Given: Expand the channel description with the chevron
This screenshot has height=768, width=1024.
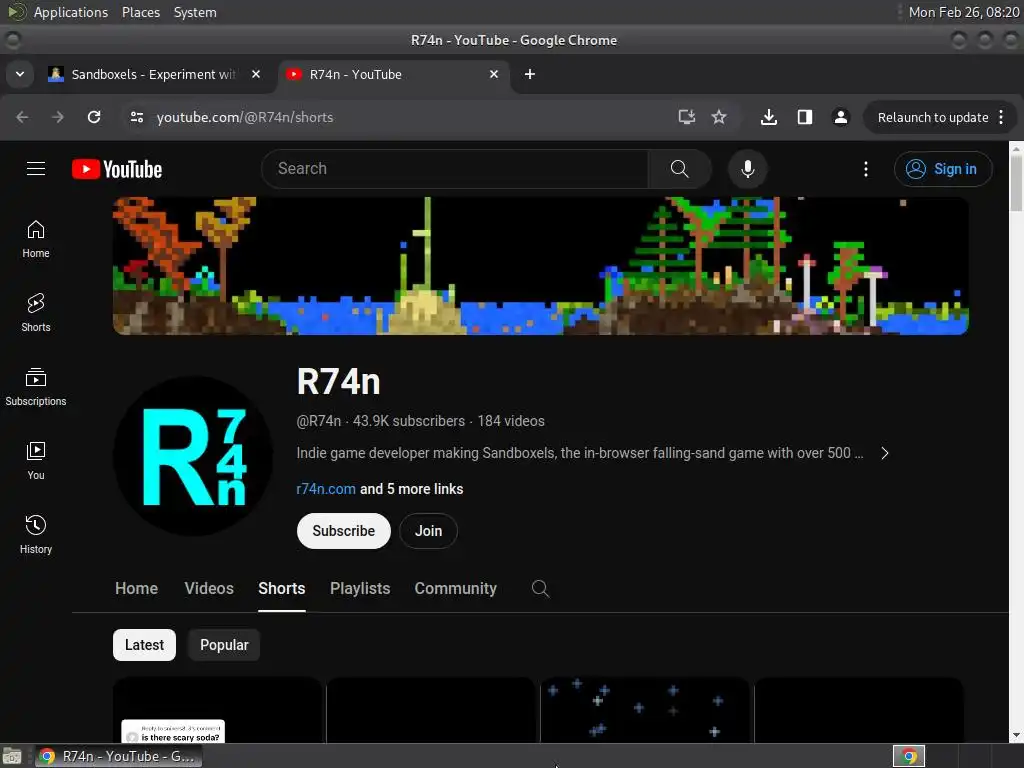Looking at the screenshot, I should pos(885,453).
